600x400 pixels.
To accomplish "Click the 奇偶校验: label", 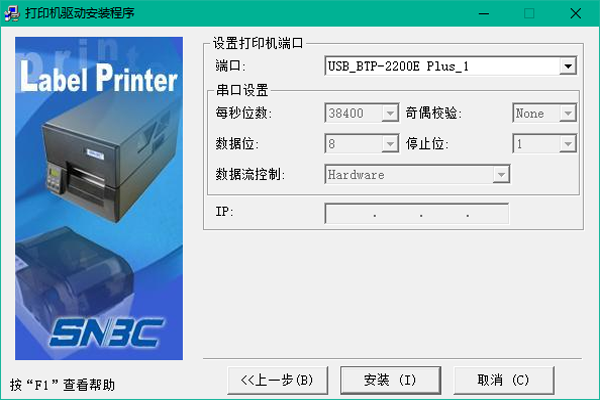I will coord(434,113).
